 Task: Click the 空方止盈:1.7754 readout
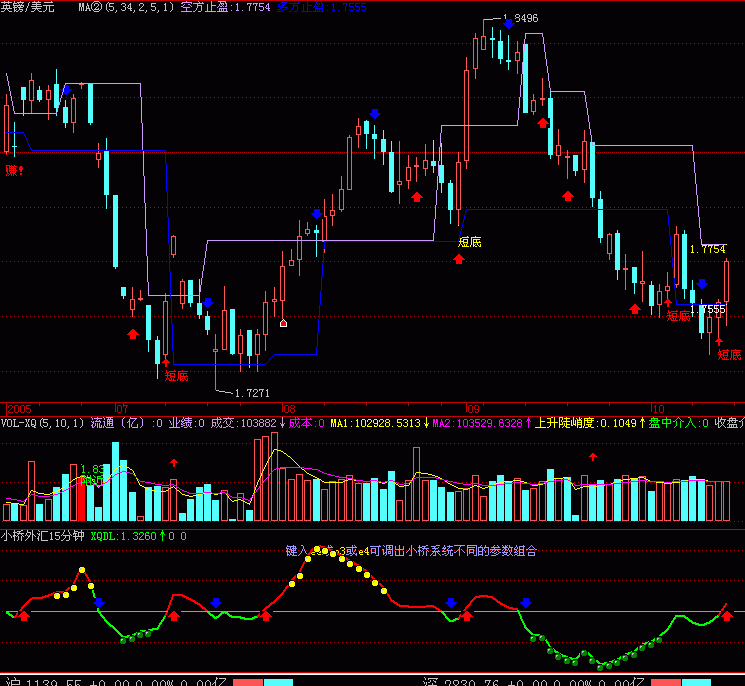coord(225,7)
